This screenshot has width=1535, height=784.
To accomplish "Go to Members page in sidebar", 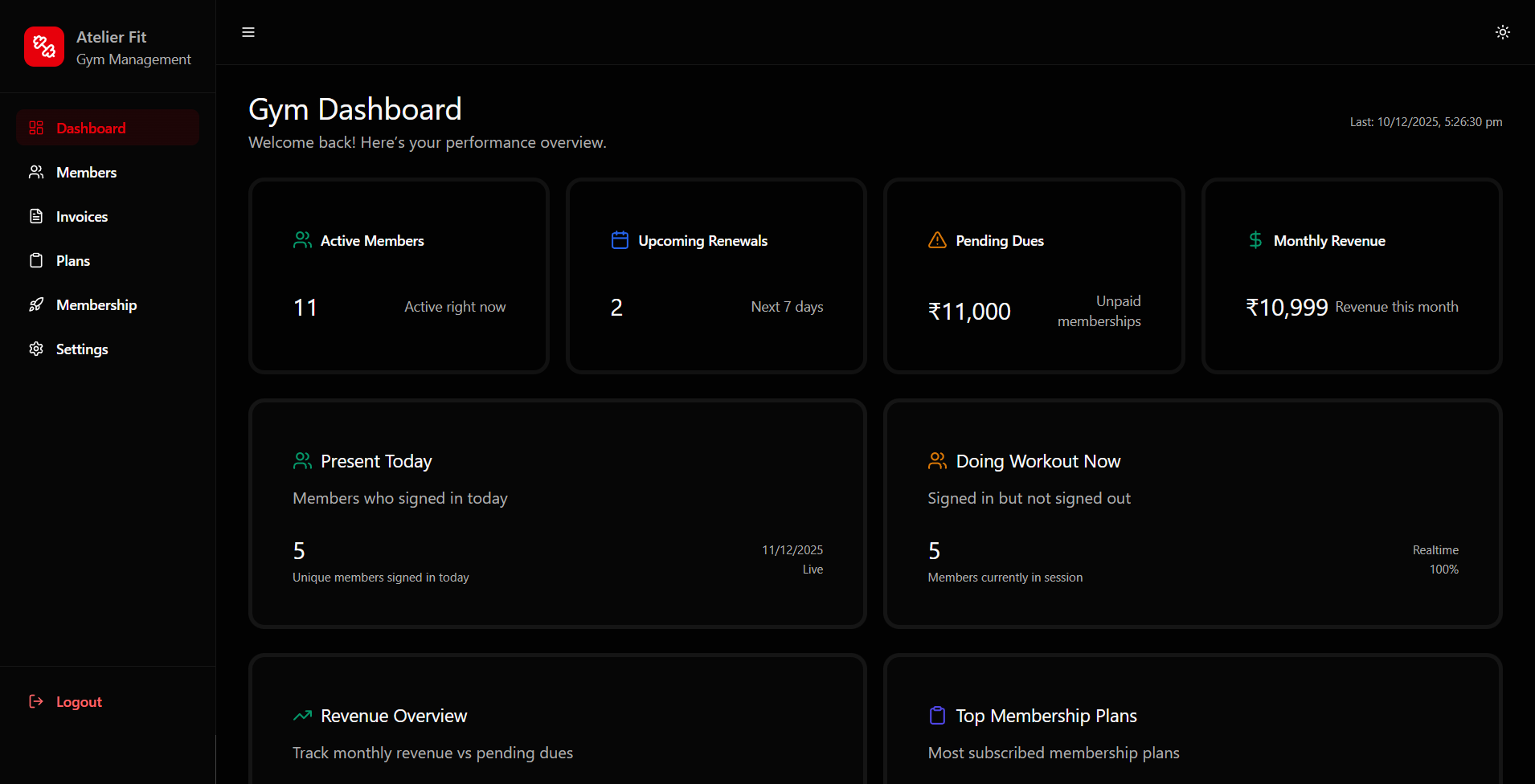I will tap(86, 173).
